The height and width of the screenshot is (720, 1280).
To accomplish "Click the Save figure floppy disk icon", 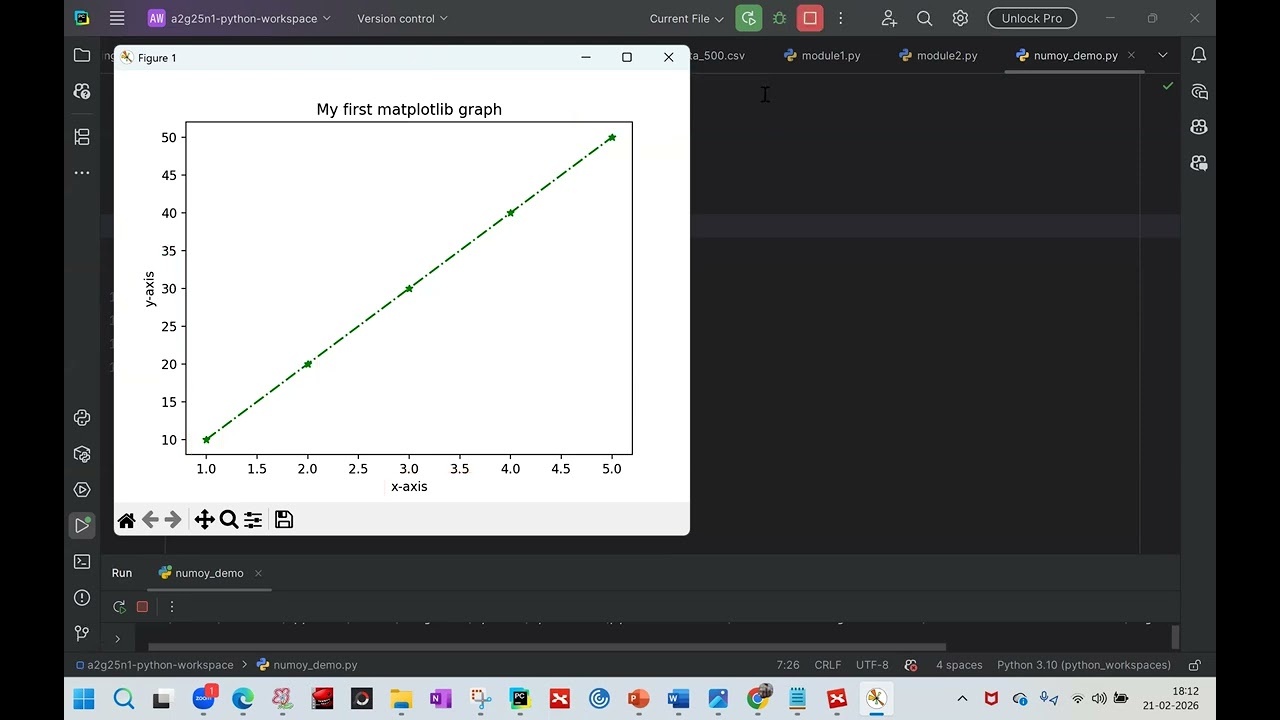I will pyautogui.click(x=284, y=519).
